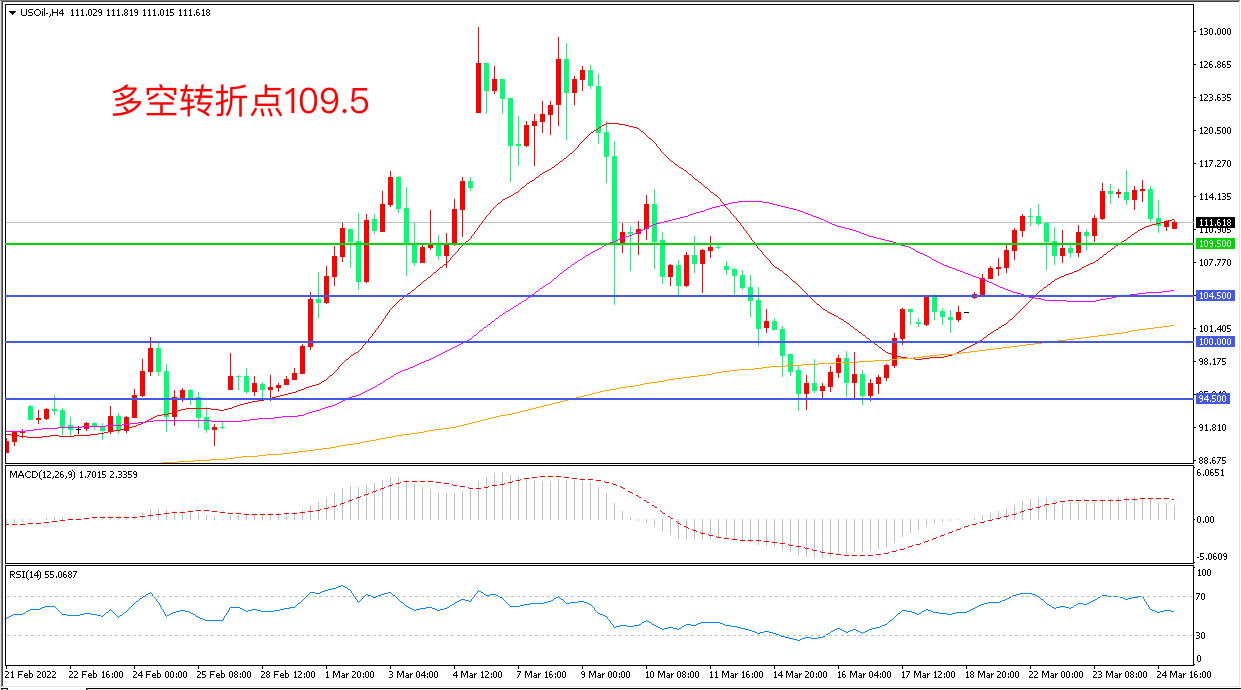1241x690 pixels.
Task: Click the black 111.618 current price tag
Action: pos(1214,222)
